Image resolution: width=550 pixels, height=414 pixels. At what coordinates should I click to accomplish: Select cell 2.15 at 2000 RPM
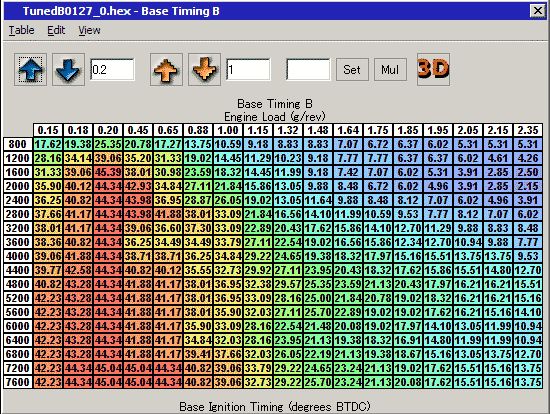pyautogui.click(x=528, y=186)
